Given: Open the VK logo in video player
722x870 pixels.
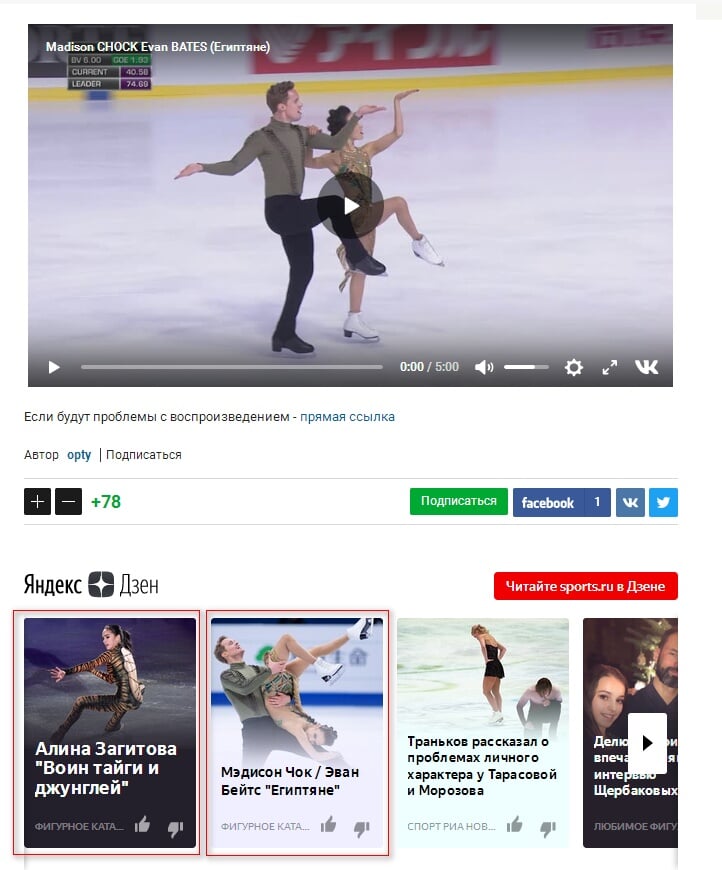Looking at the screenshot, I should click(x=647, y=367).
